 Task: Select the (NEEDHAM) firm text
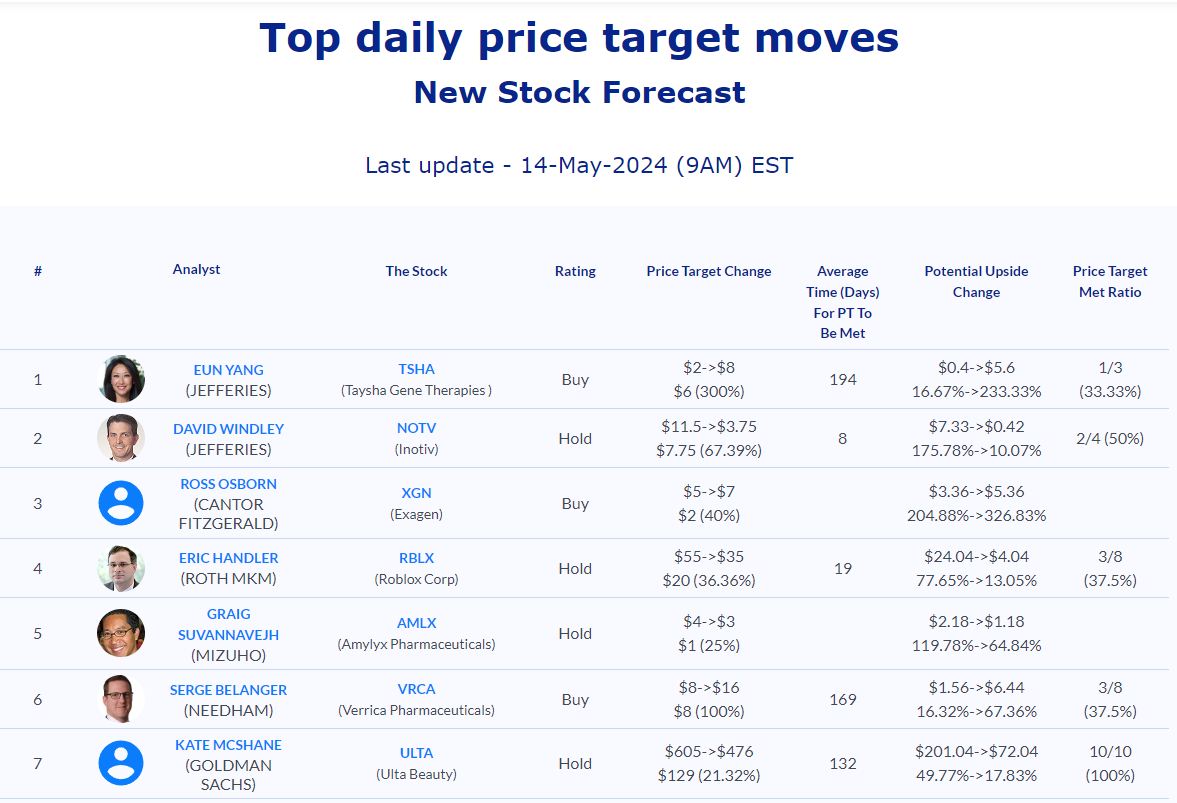tap(228, 710)
